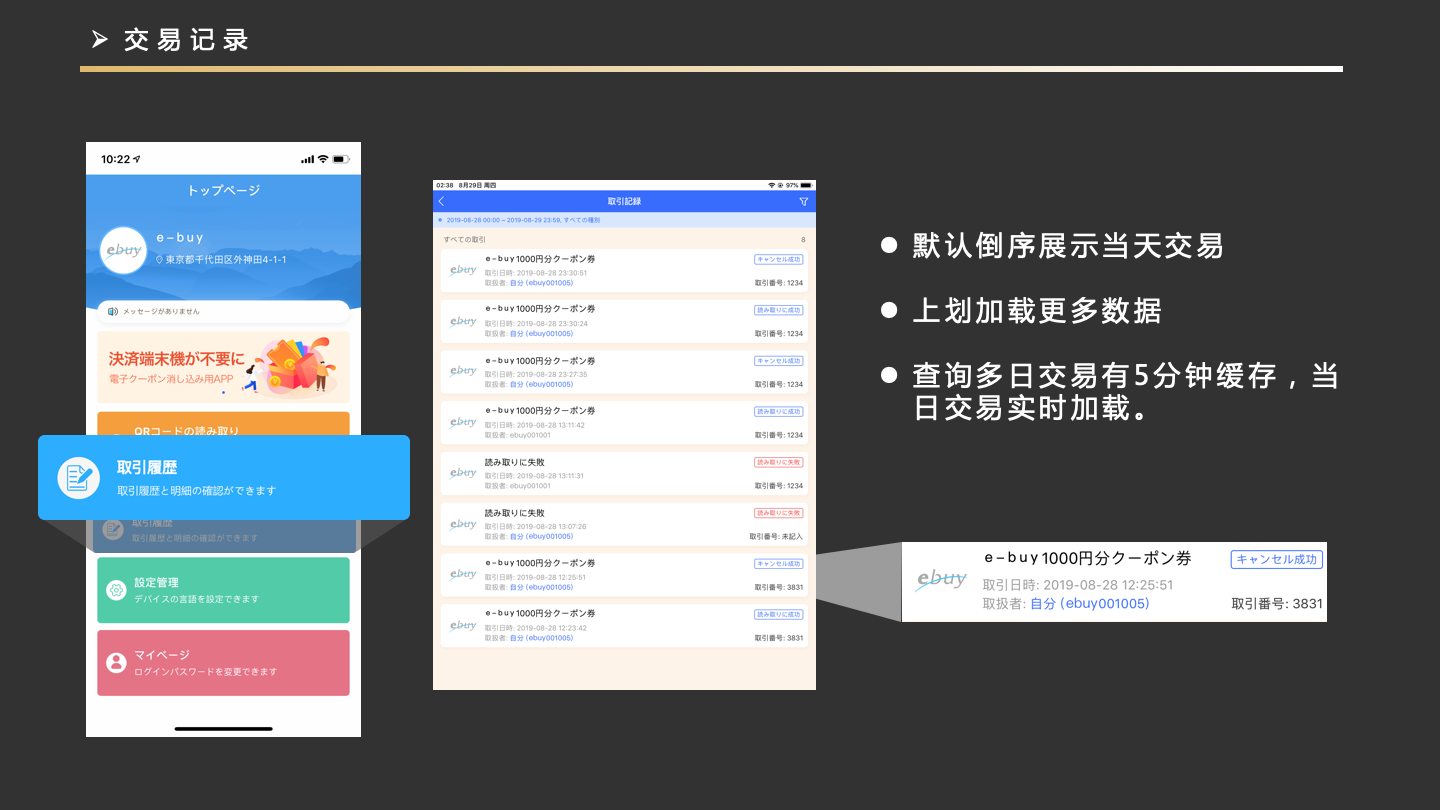The width and height of the screenshot is (1440, 810).
Task: Tap ebuy logo of 13:11:31 failed transaction
Action: (463, 473)
